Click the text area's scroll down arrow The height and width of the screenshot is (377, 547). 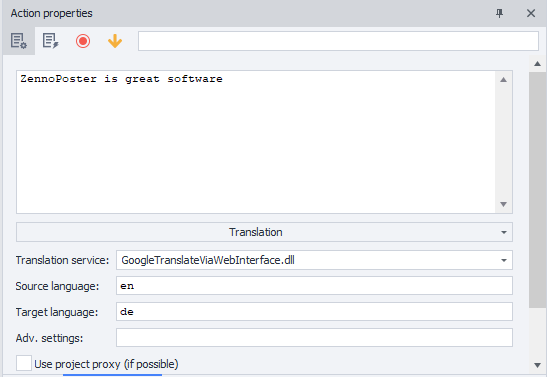tap(503, 204)
